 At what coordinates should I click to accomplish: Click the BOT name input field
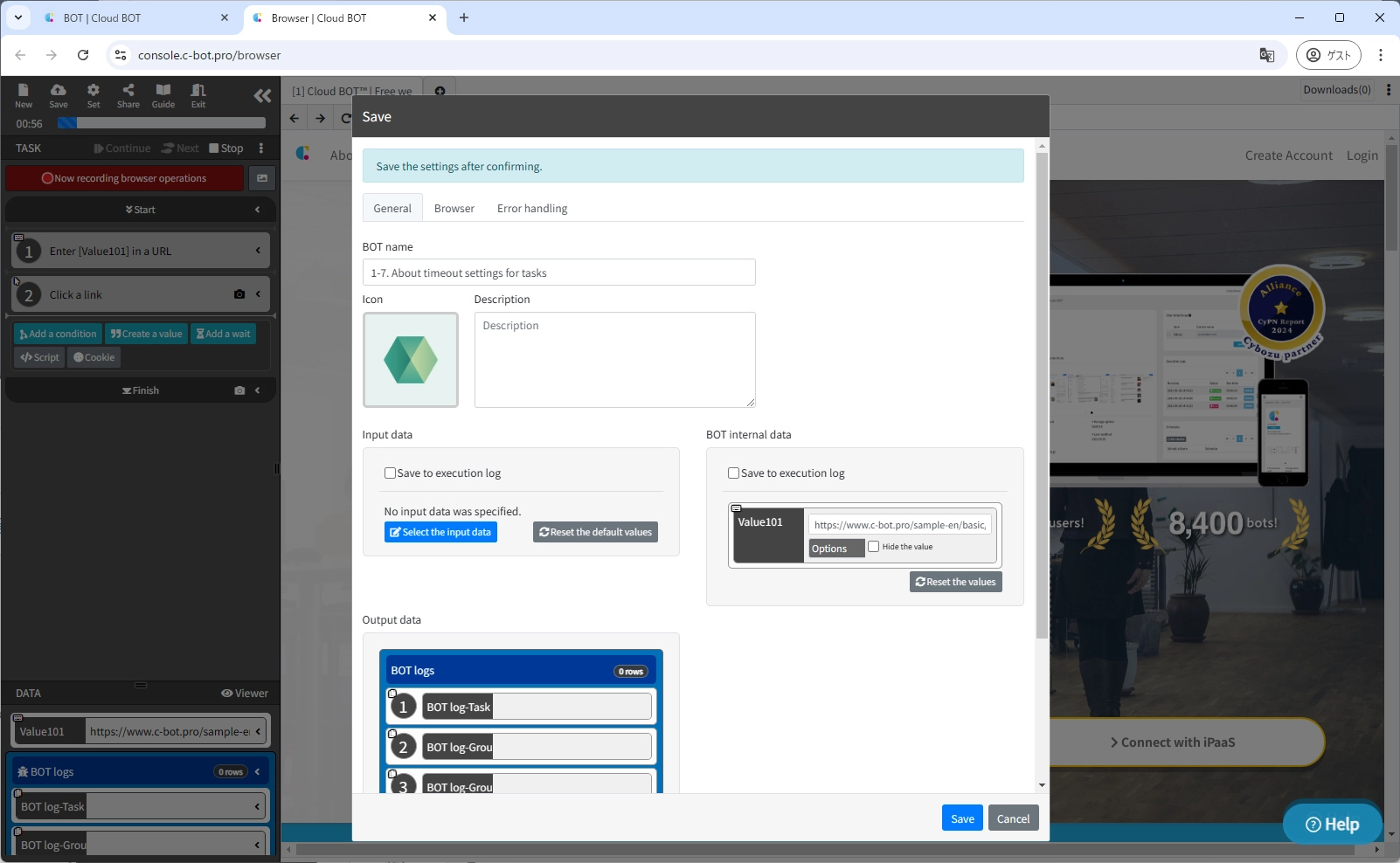558,273
